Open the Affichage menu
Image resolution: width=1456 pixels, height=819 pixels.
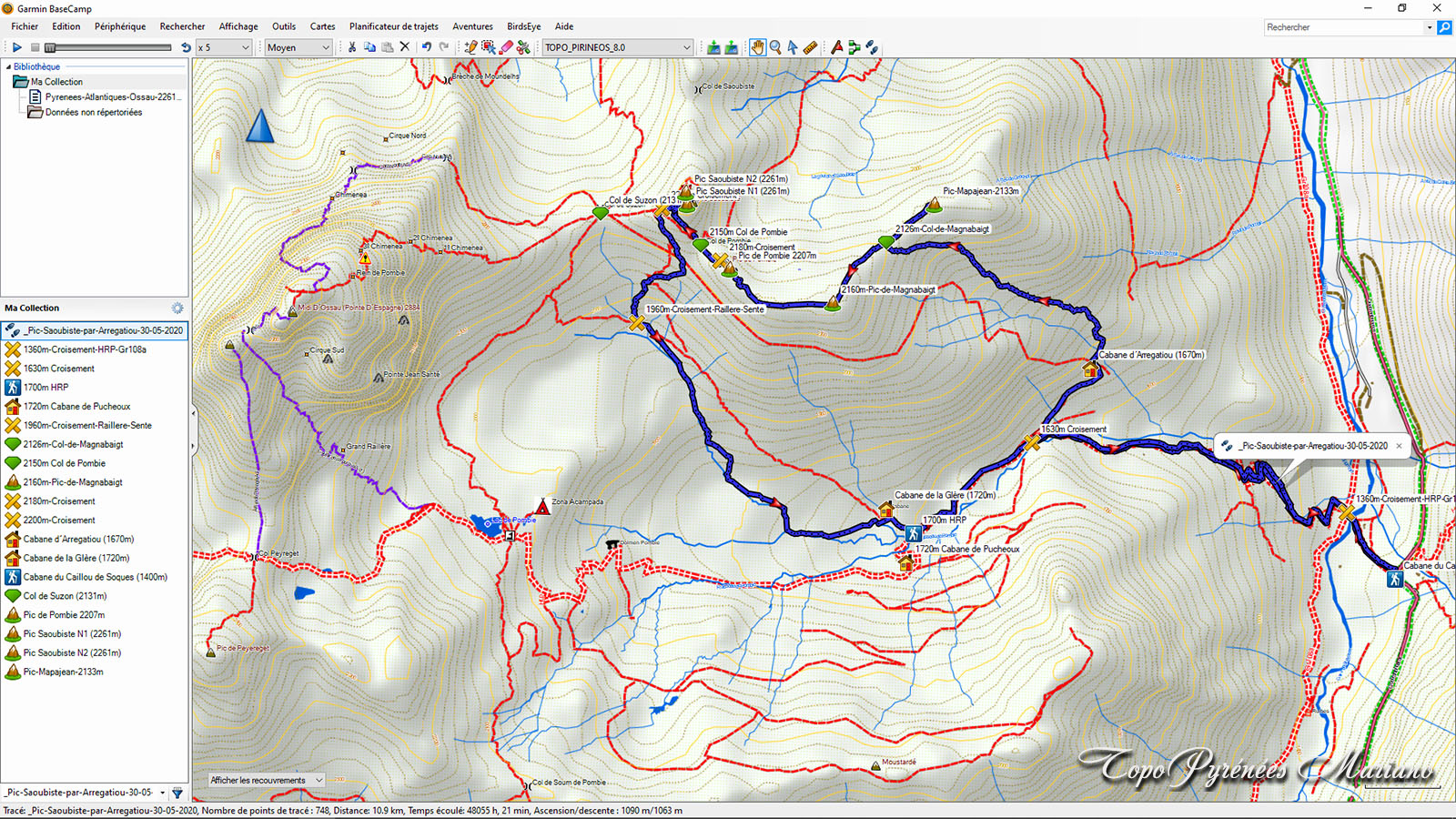tap(238, 26)
